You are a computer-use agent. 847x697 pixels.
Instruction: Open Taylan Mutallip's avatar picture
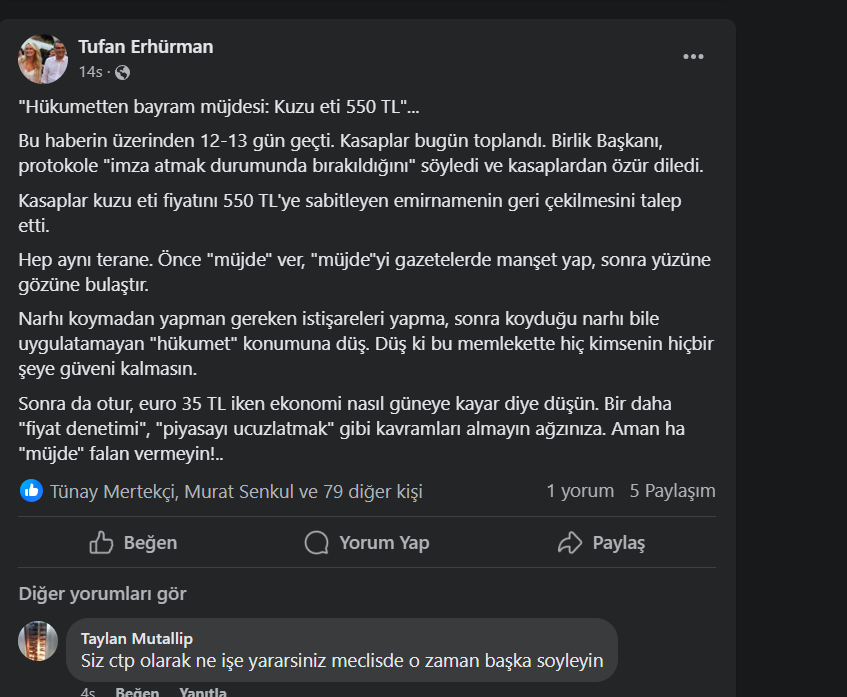click(x=38, y=641)
